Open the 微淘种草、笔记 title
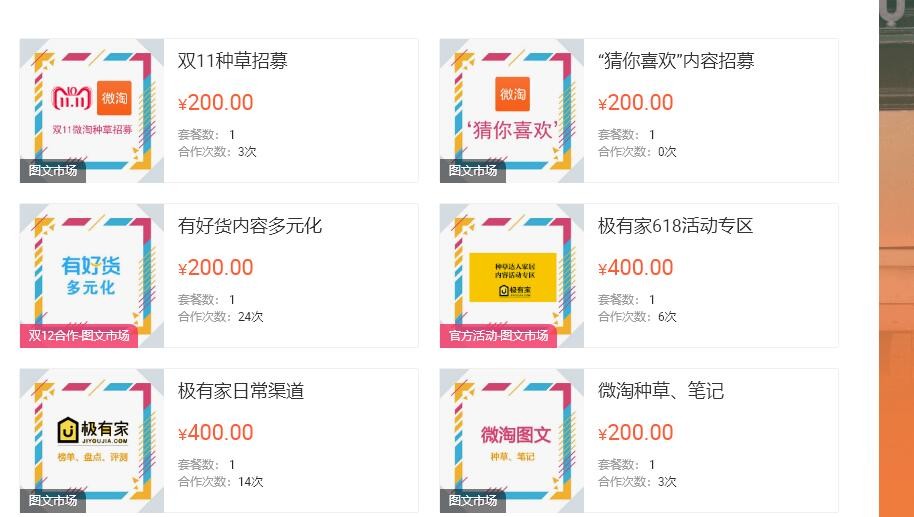Image resolution: width=914 pixels, height=517 pixels. click(661, 391)
